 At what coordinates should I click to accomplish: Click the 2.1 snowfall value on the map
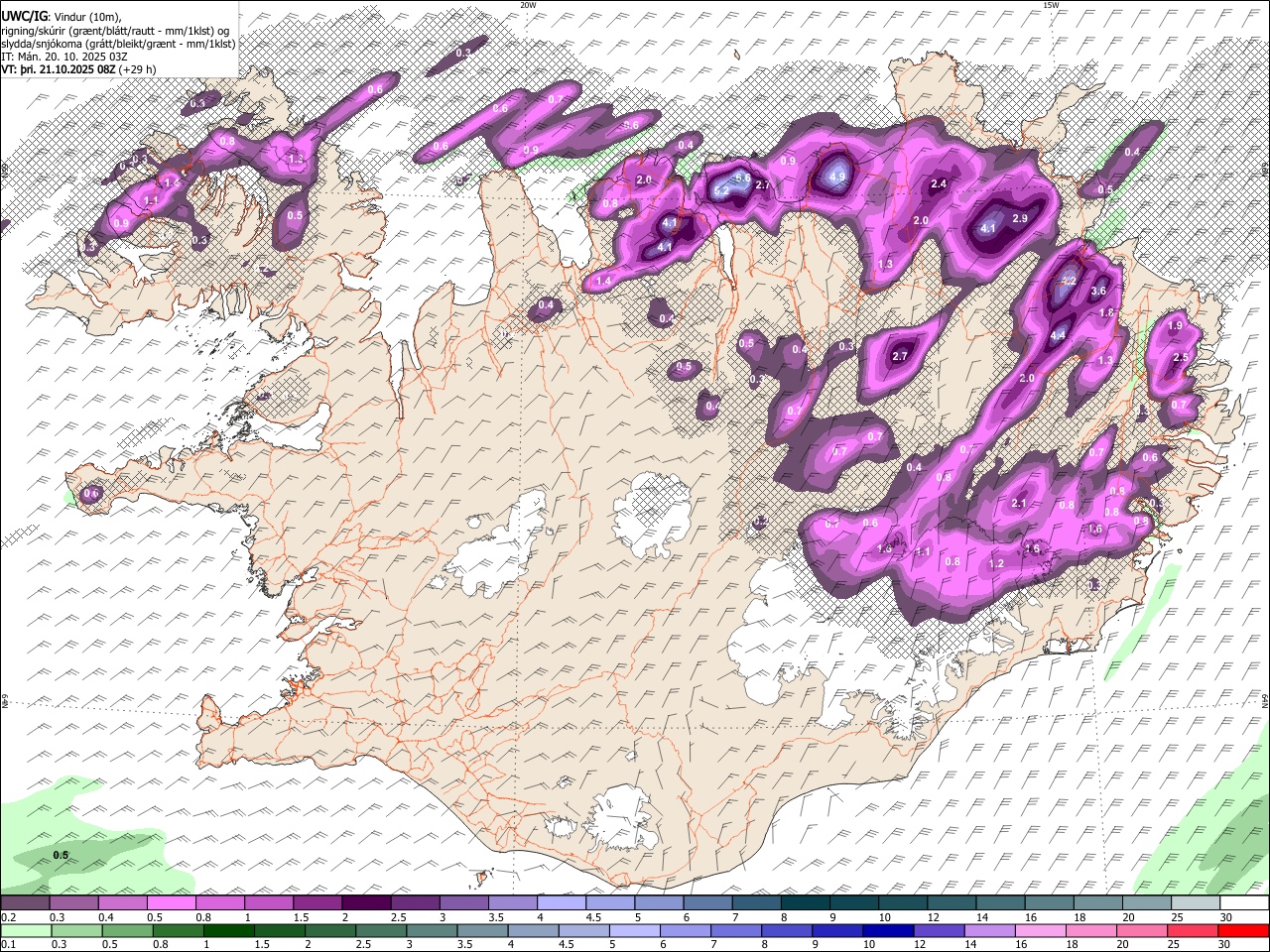click(x=1018, y=504)
